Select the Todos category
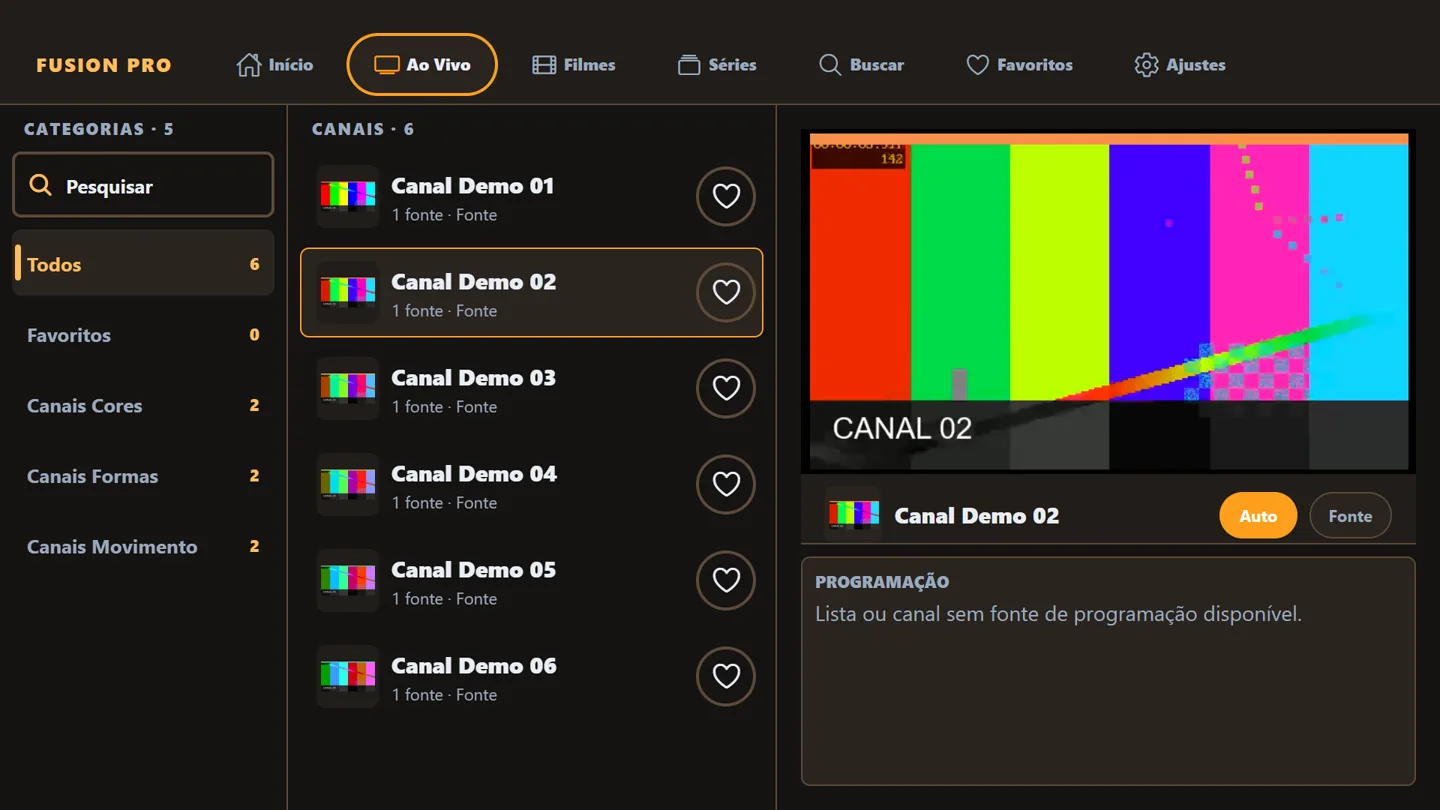 (143, 263)
